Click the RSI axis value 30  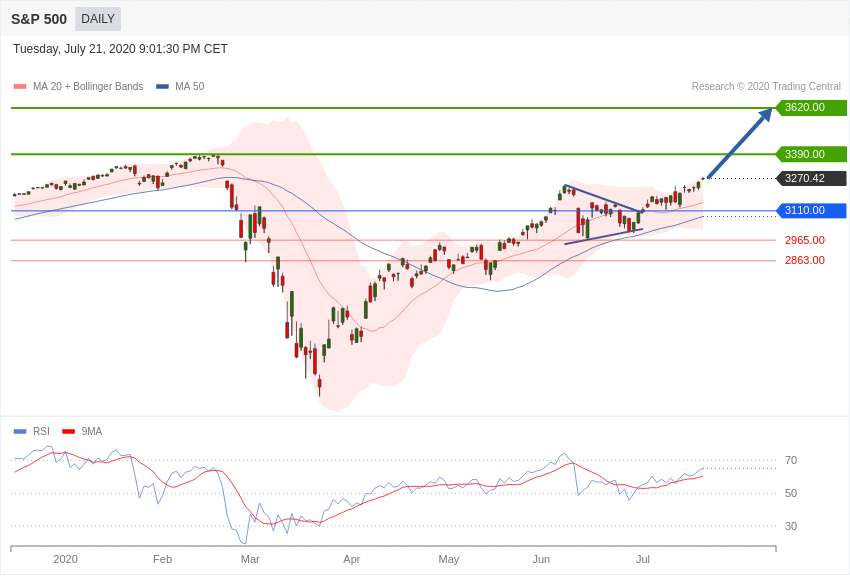(x=791, y=526)
